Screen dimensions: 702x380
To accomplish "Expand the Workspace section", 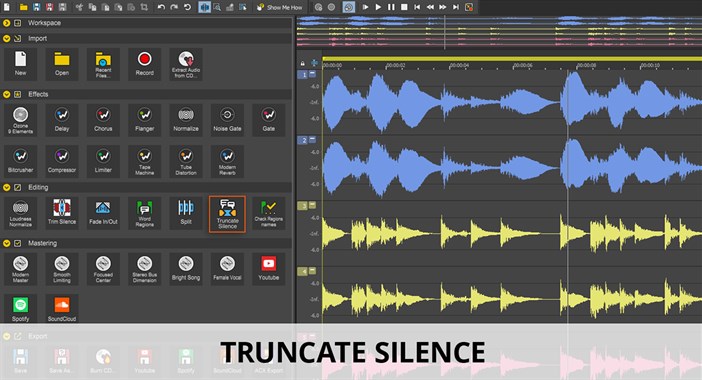I will point(6,23).
